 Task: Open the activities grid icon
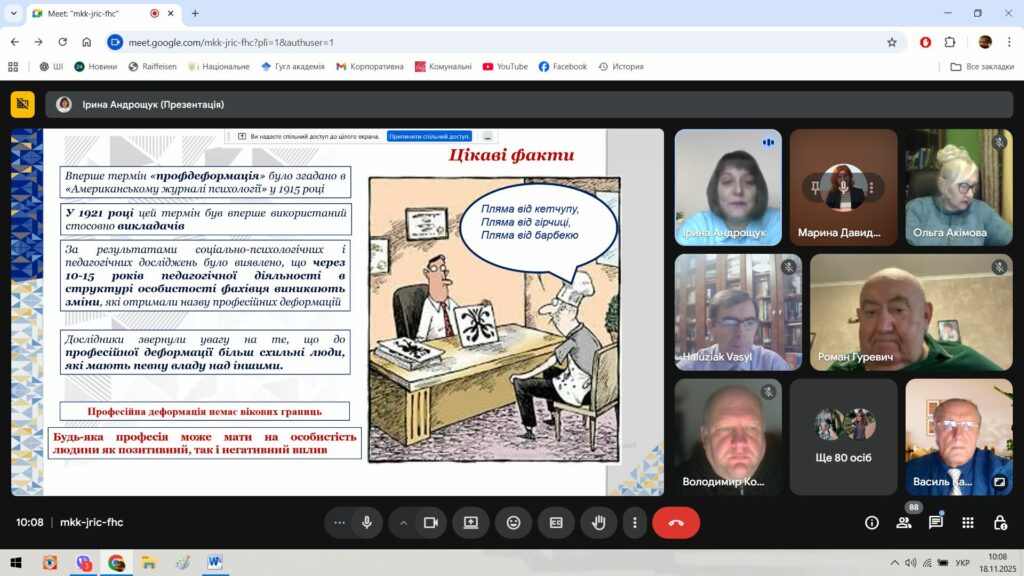[x=968, y=522]
